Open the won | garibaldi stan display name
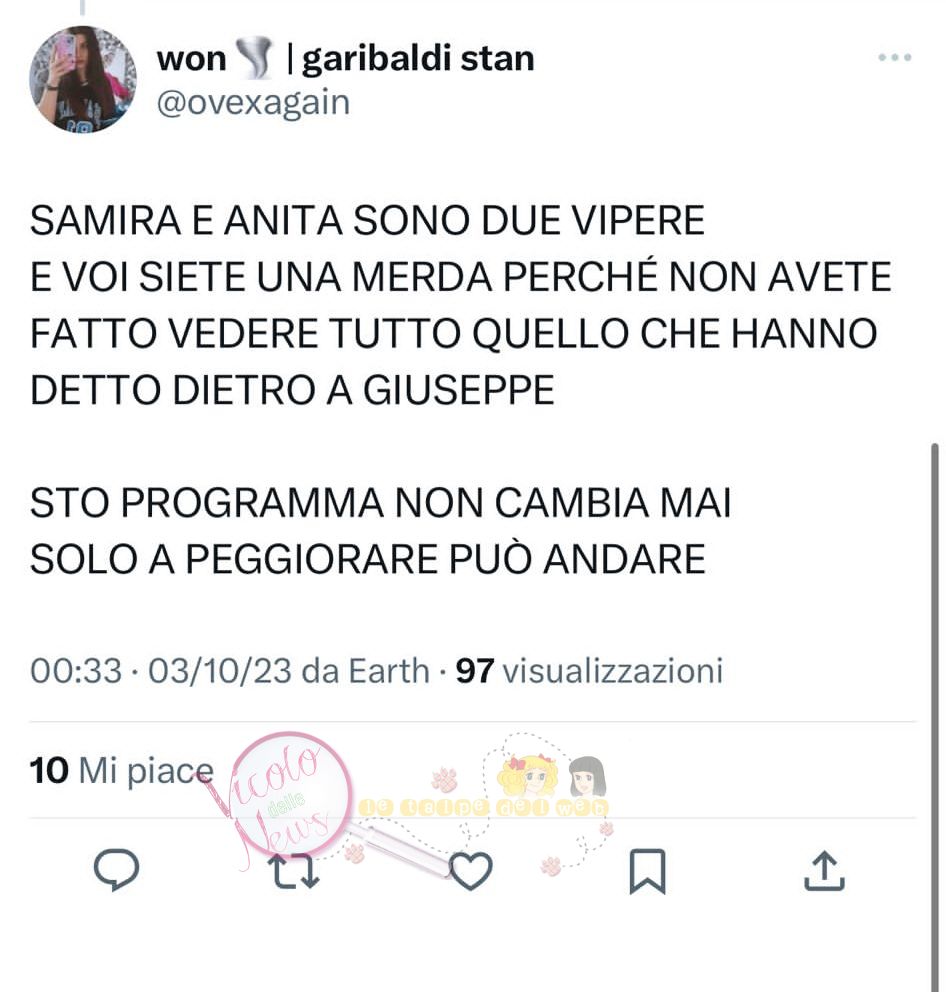 (345, 58)
